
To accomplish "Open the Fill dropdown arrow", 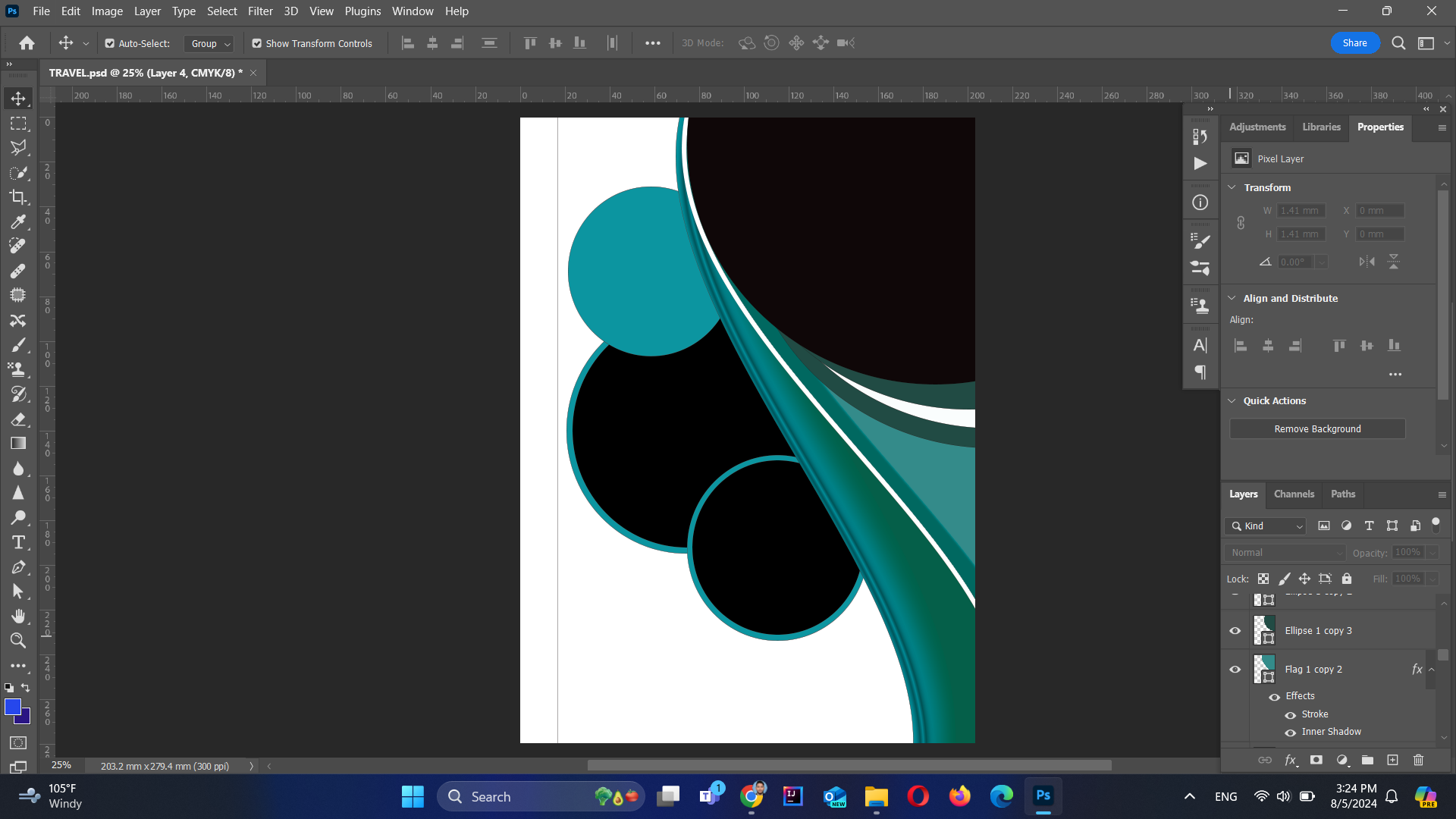I will tap(1432, 579).
